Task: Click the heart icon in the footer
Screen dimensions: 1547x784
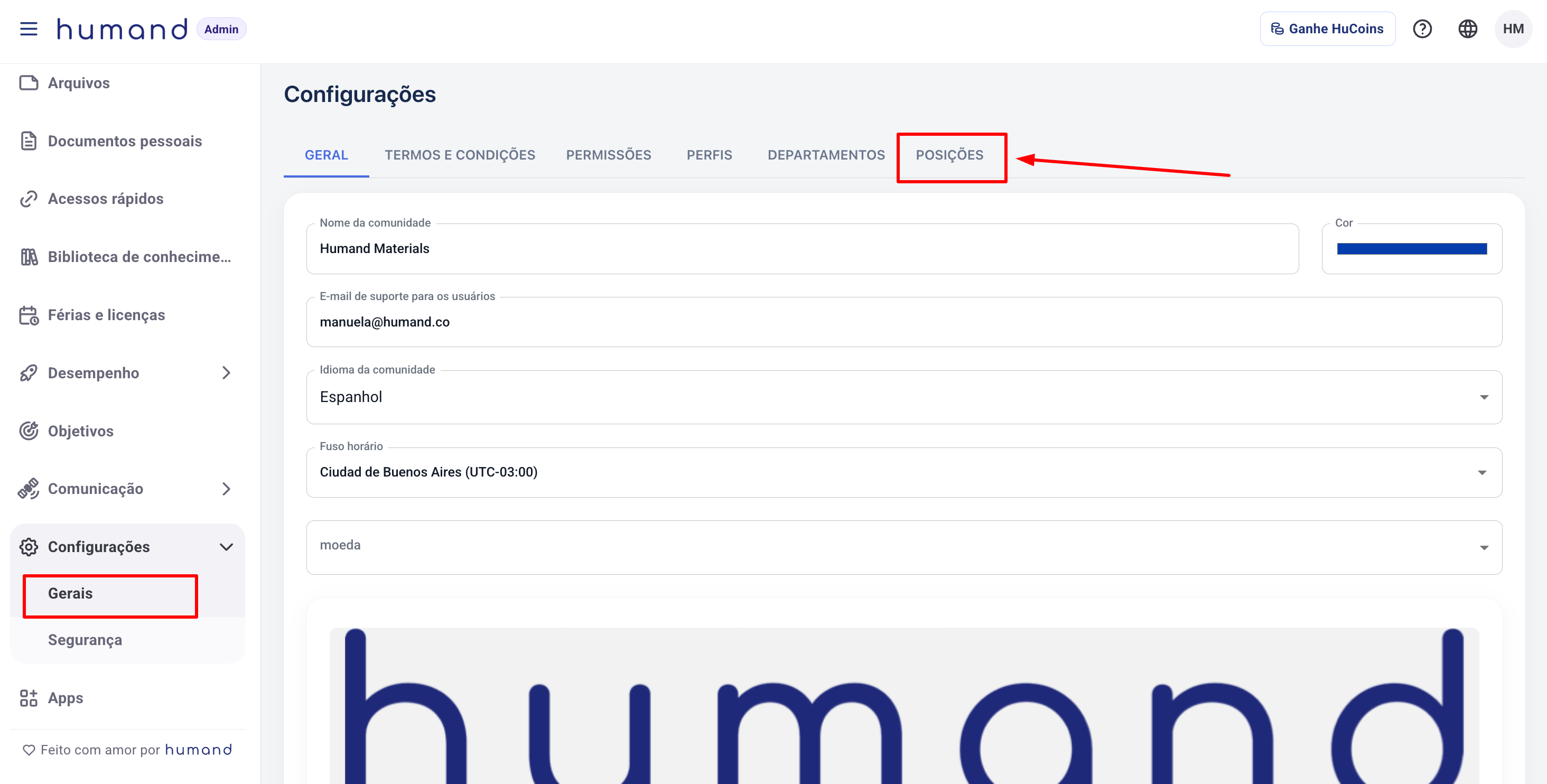Action: tap(29, 750)
